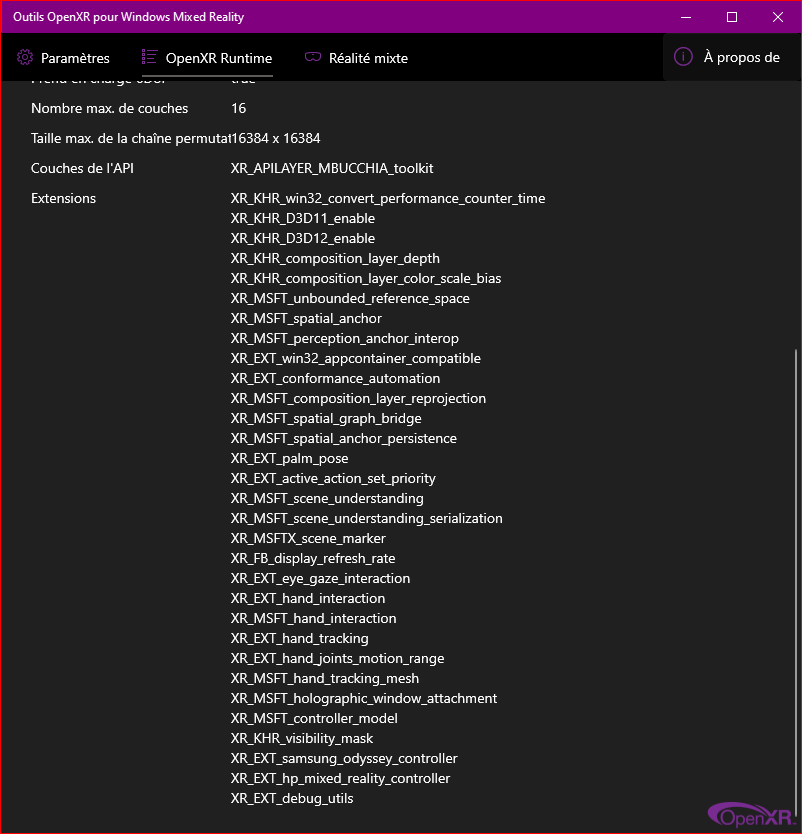Select XR_MSFT_unbounded_reference_space
This screenshot has width=802, height=834.
tap(350, 298)
